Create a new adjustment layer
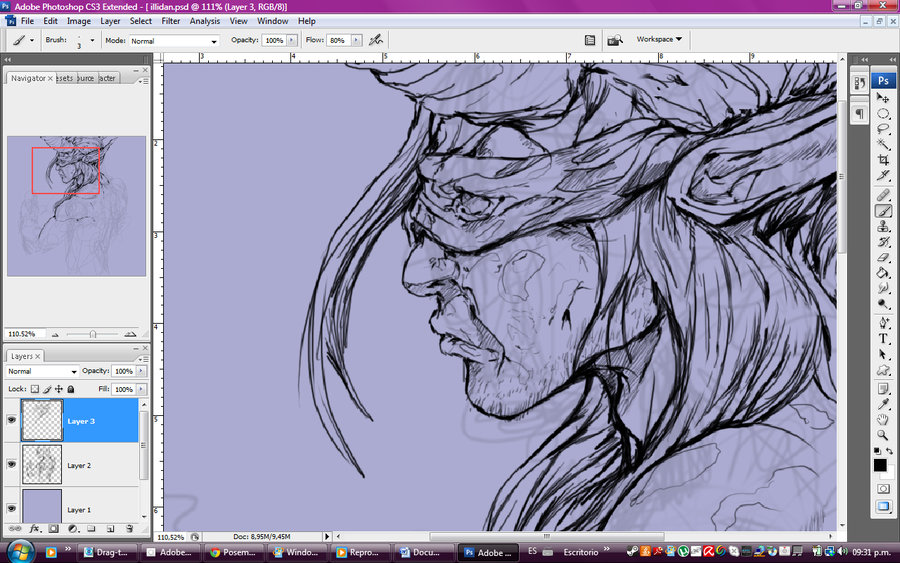Viewport: 900px width, 563px height. 72,529
